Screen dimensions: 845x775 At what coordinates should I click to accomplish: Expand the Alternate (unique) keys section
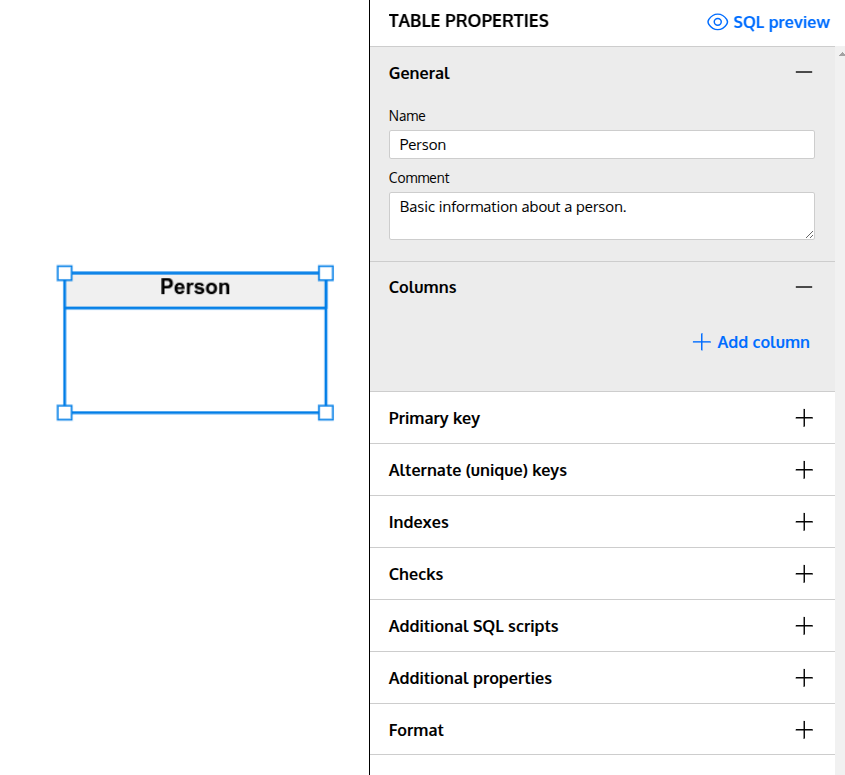[804, 470]
